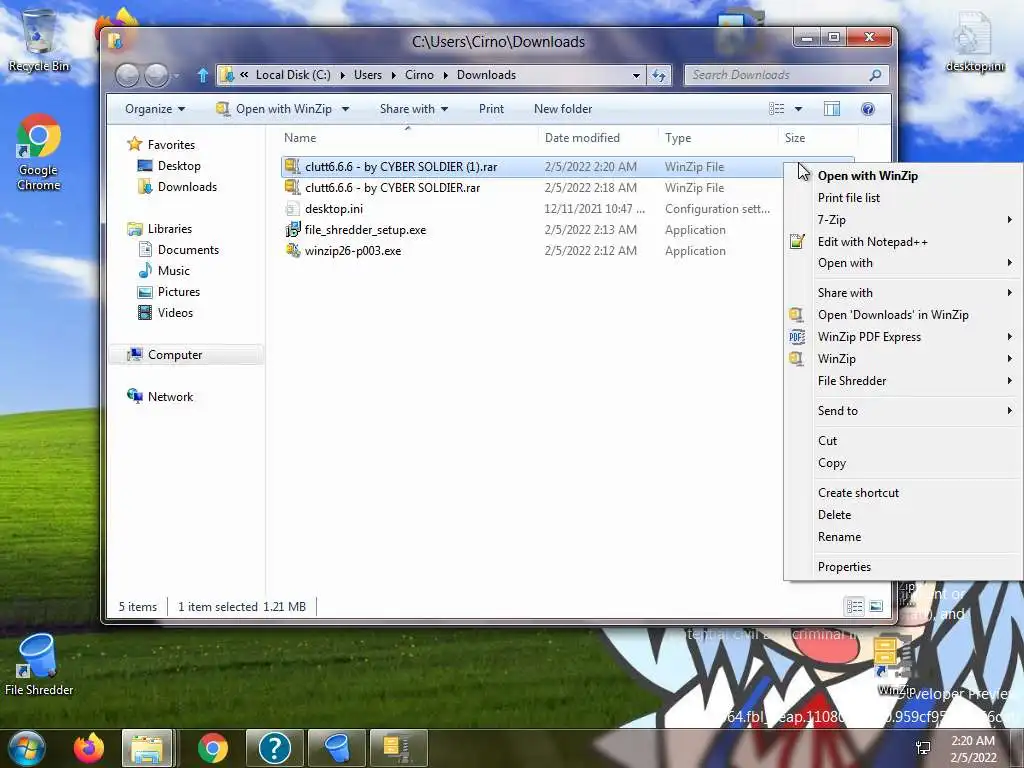Open Chrome from the taskbar
Image resolution: width=1024 pixels, height=768 pixels.
tap(212, 748)
